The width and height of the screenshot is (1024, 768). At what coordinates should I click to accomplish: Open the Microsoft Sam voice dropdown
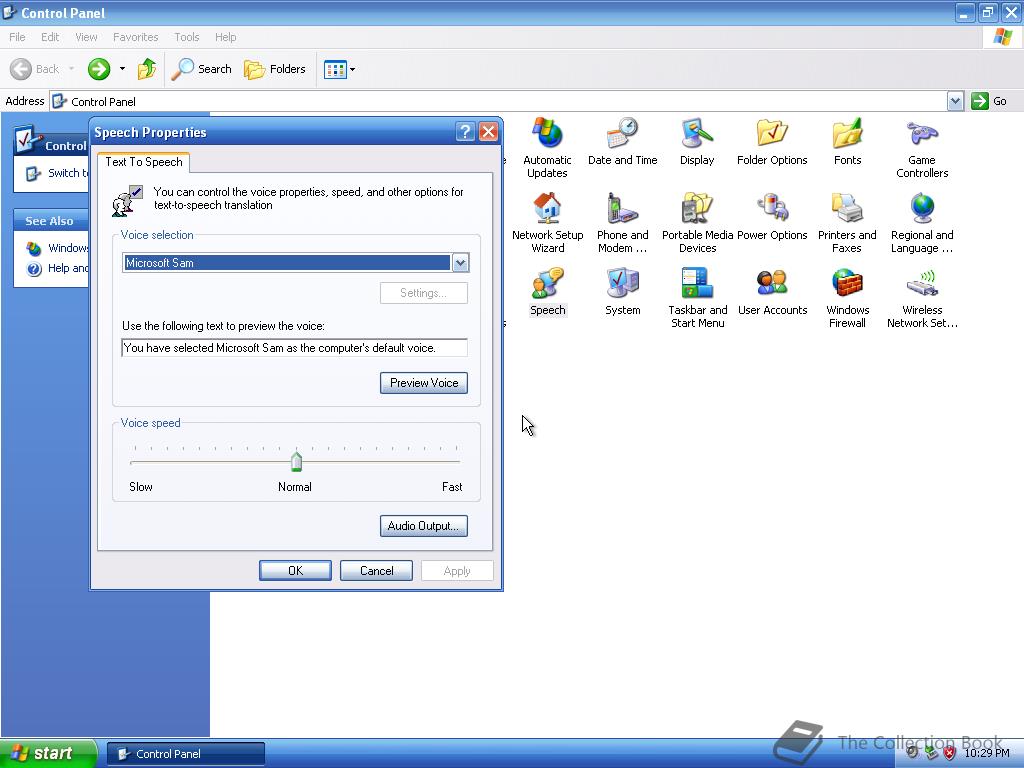tap(460, 263)
